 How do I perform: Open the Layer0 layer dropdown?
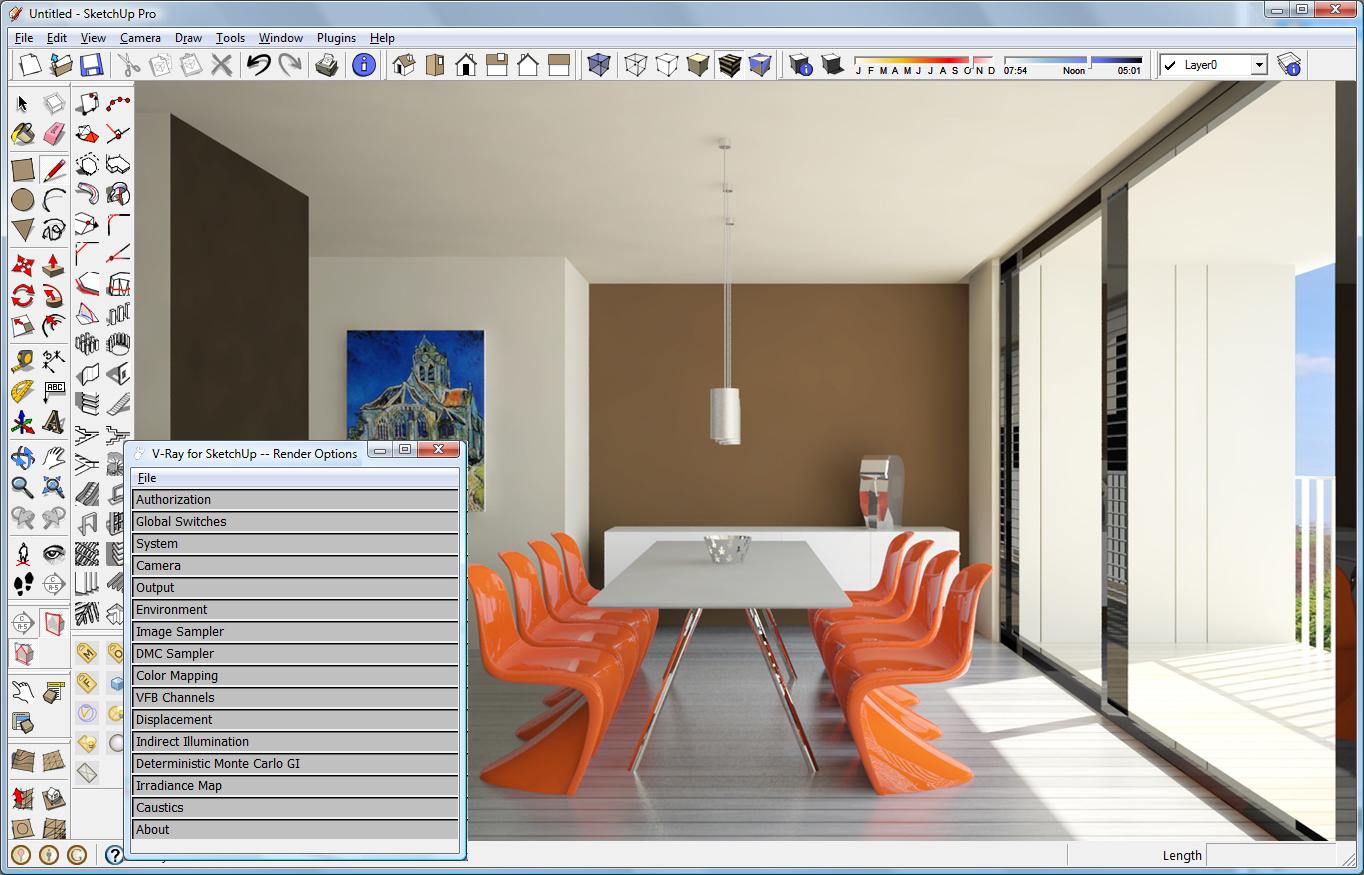(1258, 65)
